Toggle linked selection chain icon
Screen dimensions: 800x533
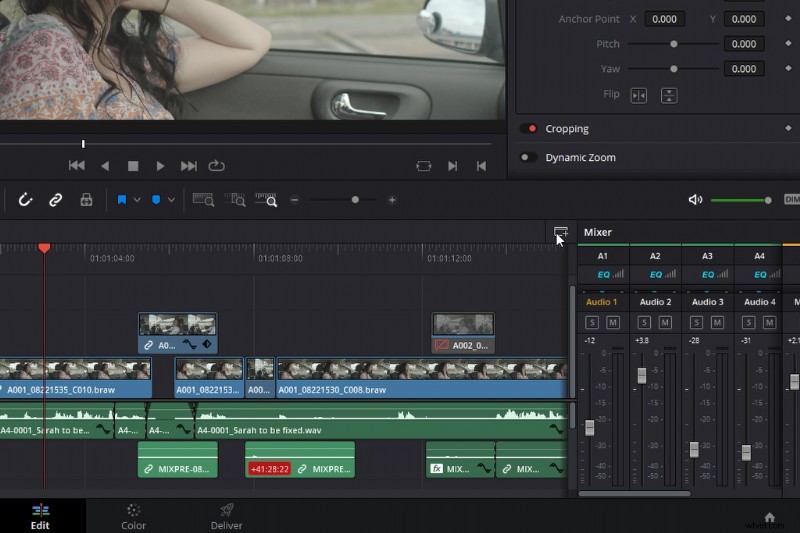pyautogui.click(x=55, y=199)
